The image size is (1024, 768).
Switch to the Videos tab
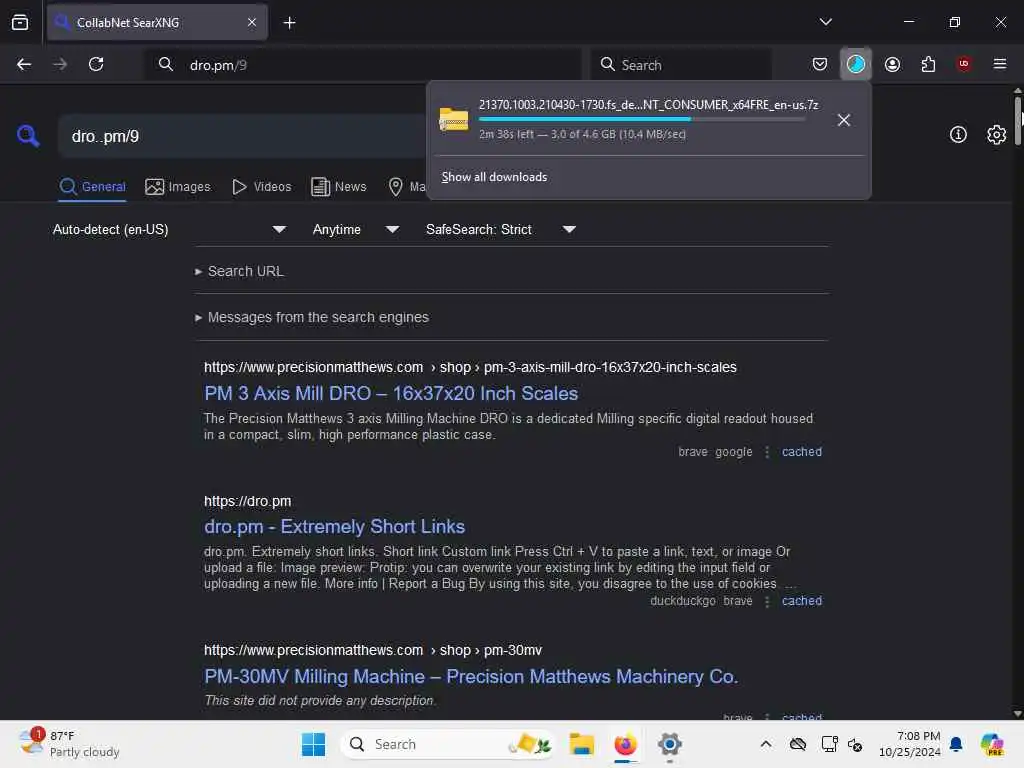(262, 187)
